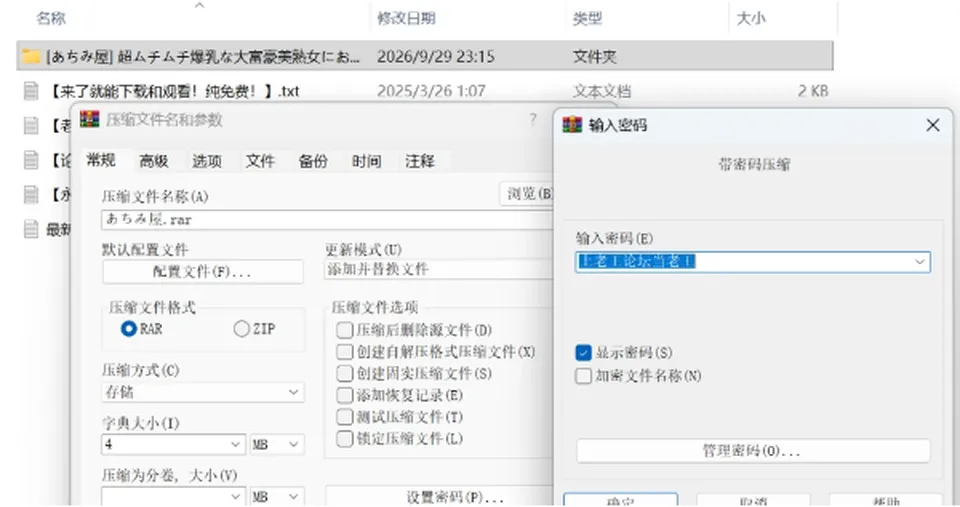
Task: Click the folder icon of the あちみ屋 folder row
Action: point(31,56)
